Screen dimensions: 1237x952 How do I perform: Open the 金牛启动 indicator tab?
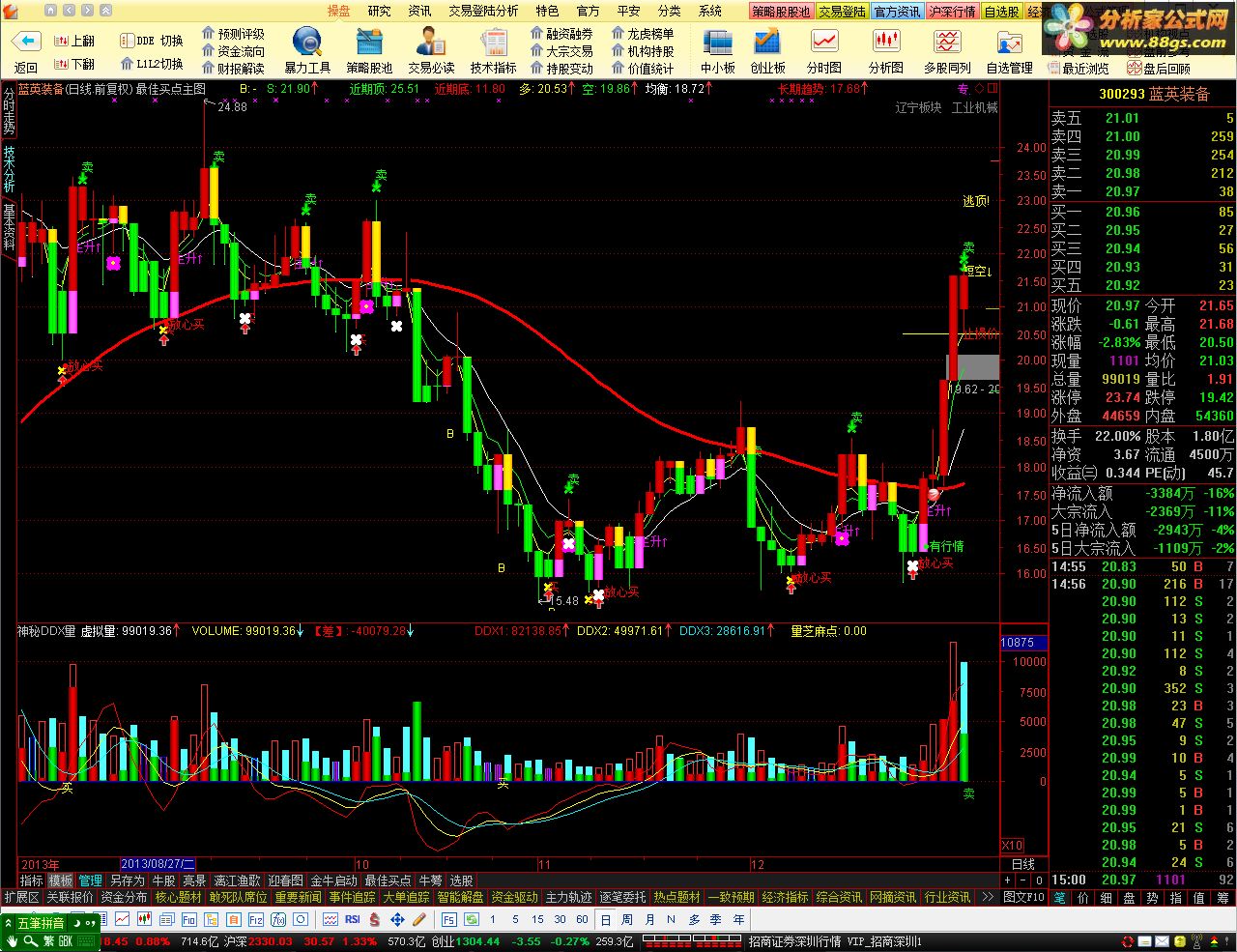pyautogui.click(x=333, y=880)
